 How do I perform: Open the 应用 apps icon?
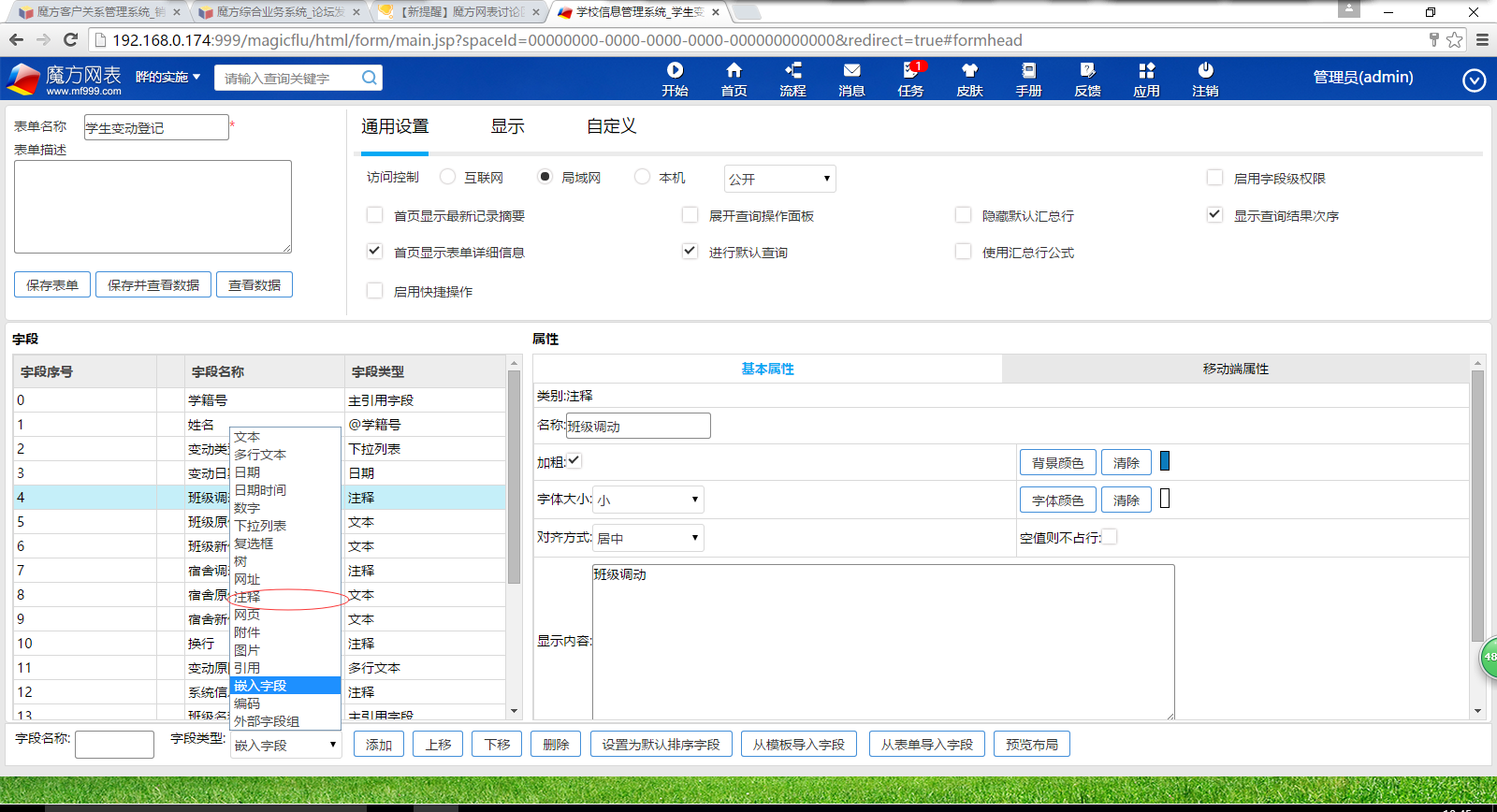coord(1146,79)
